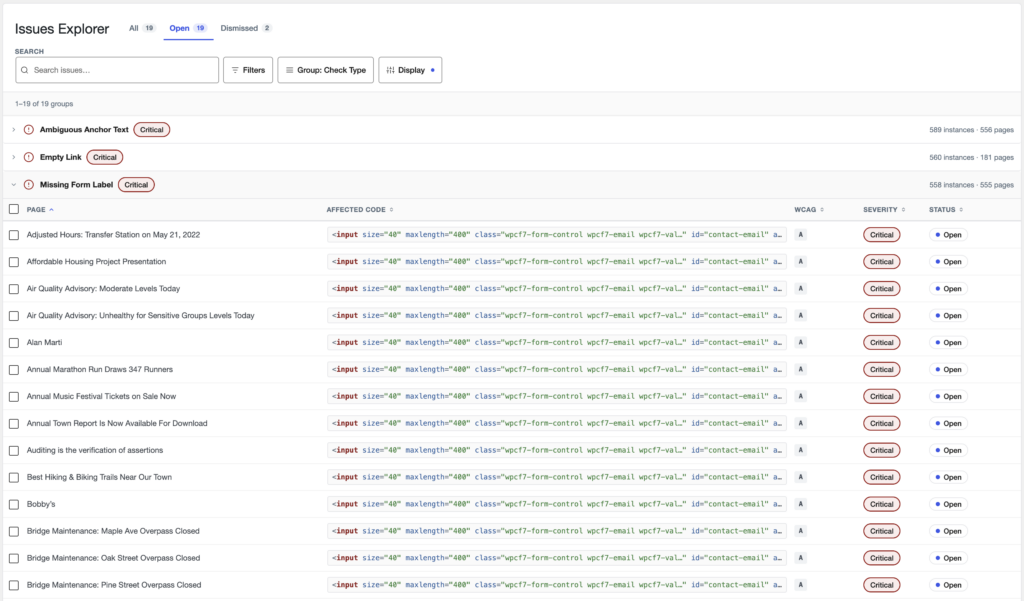Click Critical badge beside Missing Form Label
The height and width of the screenshot is (601, 1024).
136,184
